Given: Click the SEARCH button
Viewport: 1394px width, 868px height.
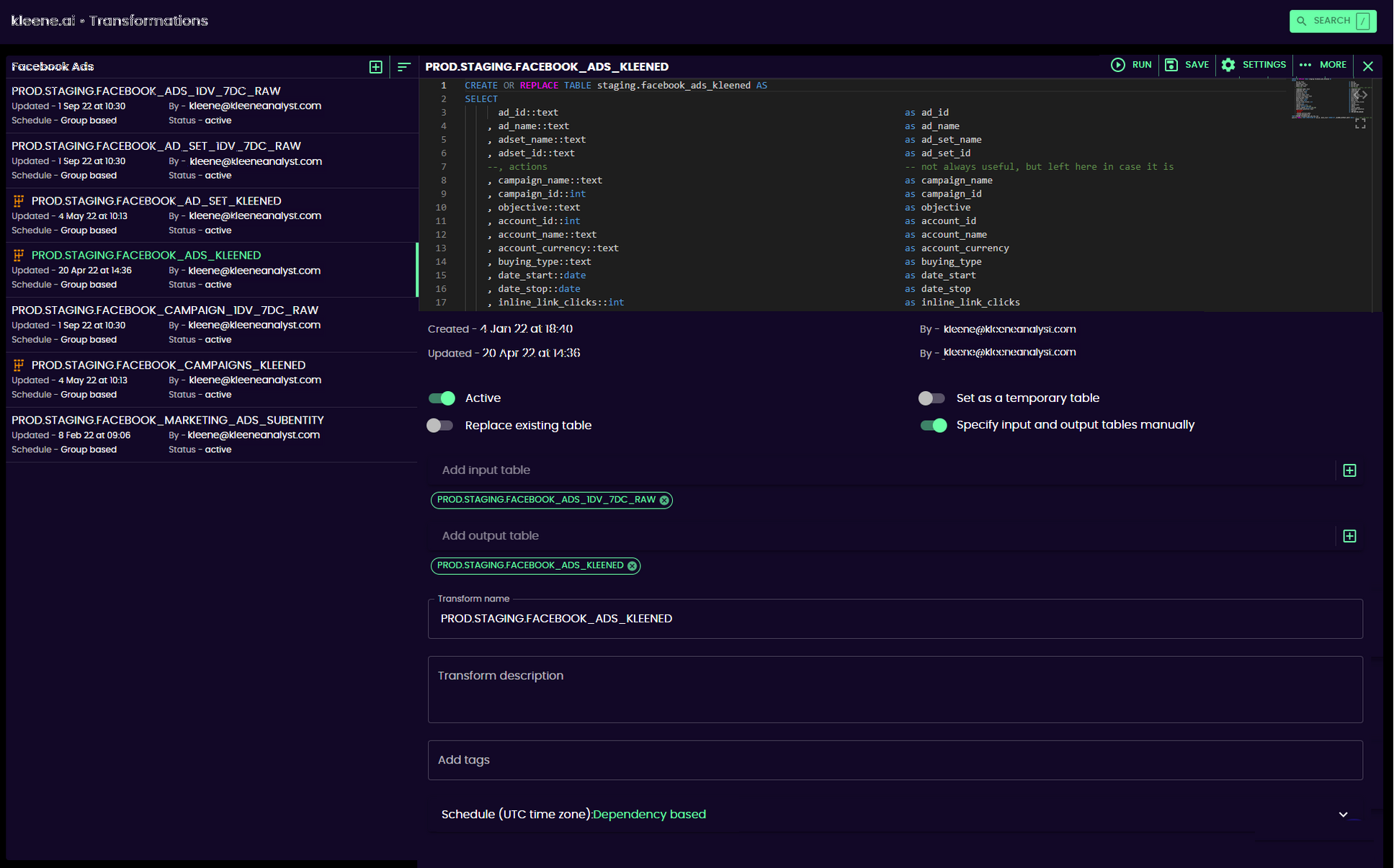Looking at the screenshot, I should click(1332, 21).
